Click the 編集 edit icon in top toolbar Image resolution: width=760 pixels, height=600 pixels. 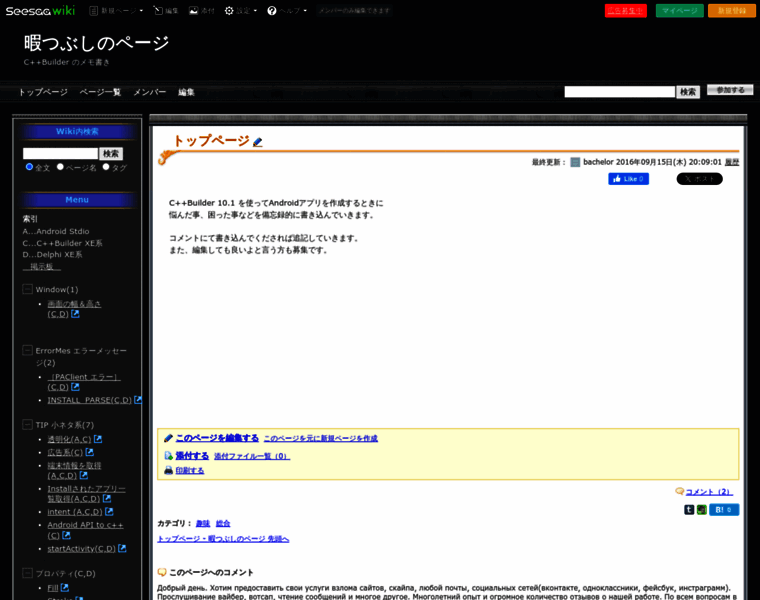click(x=166, y=11)
